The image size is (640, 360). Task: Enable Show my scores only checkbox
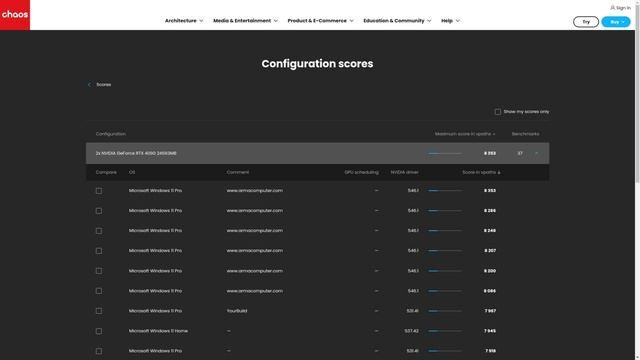[x=498, y=111]
